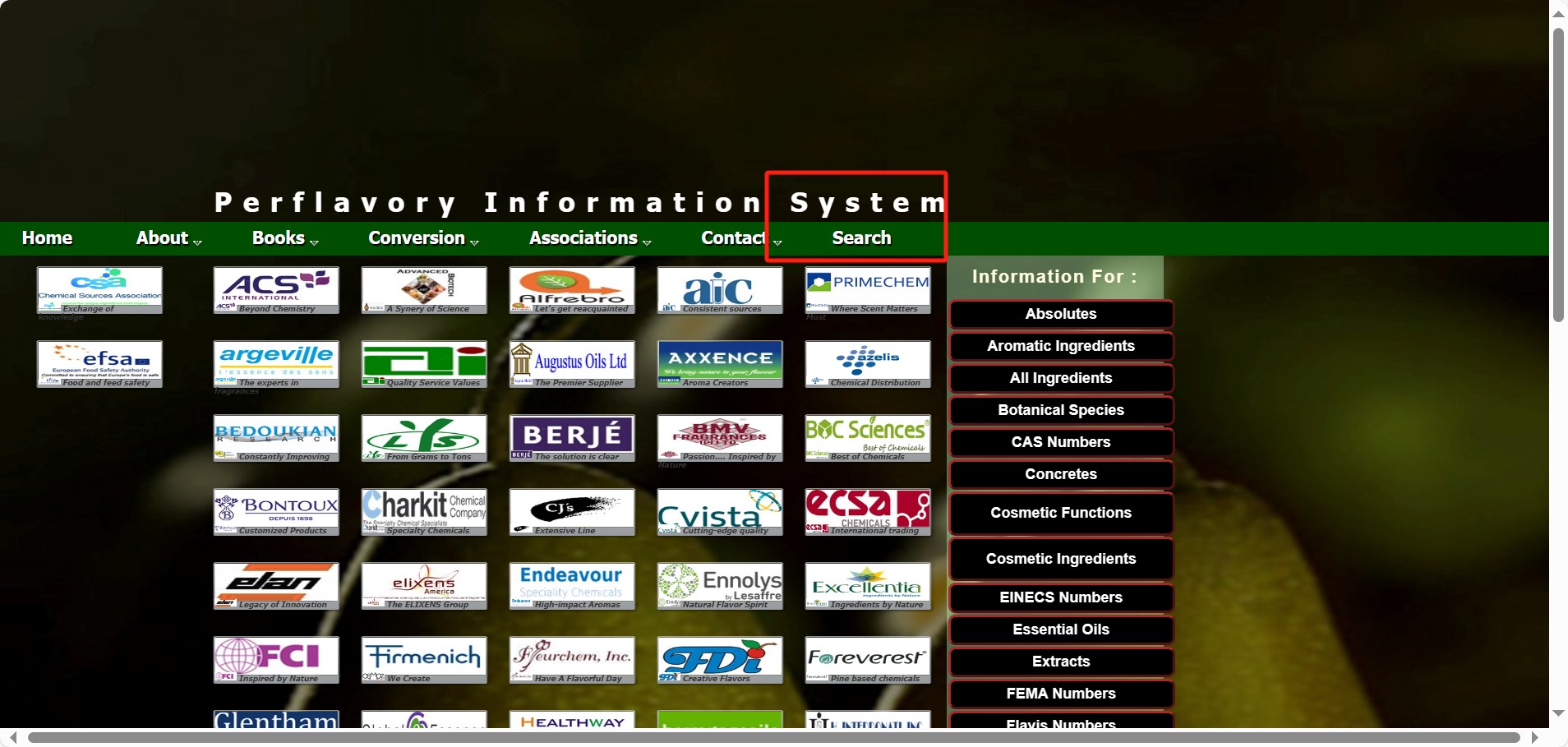The image size is (1568, 747).
Task: Go to the Home page
Action: click(47, 238)
